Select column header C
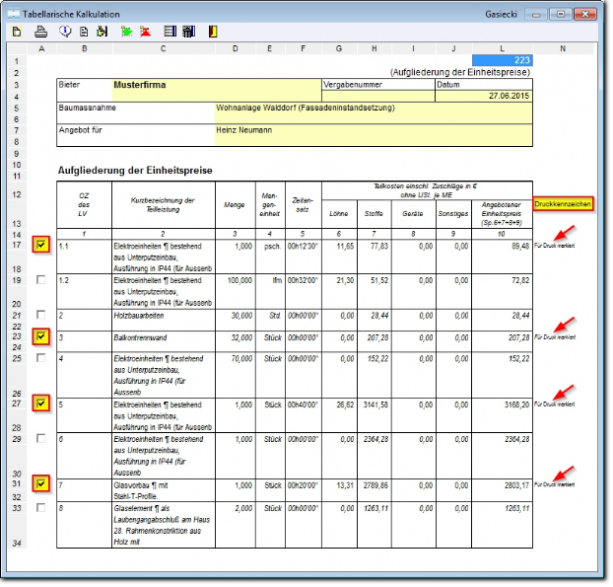 click(x=163, y=49)
